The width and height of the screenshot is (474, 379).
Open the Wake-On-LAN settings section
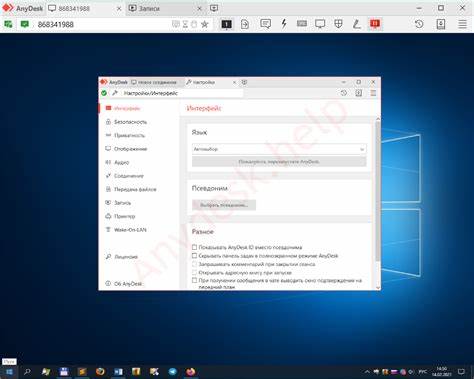(x=139, y=230)
